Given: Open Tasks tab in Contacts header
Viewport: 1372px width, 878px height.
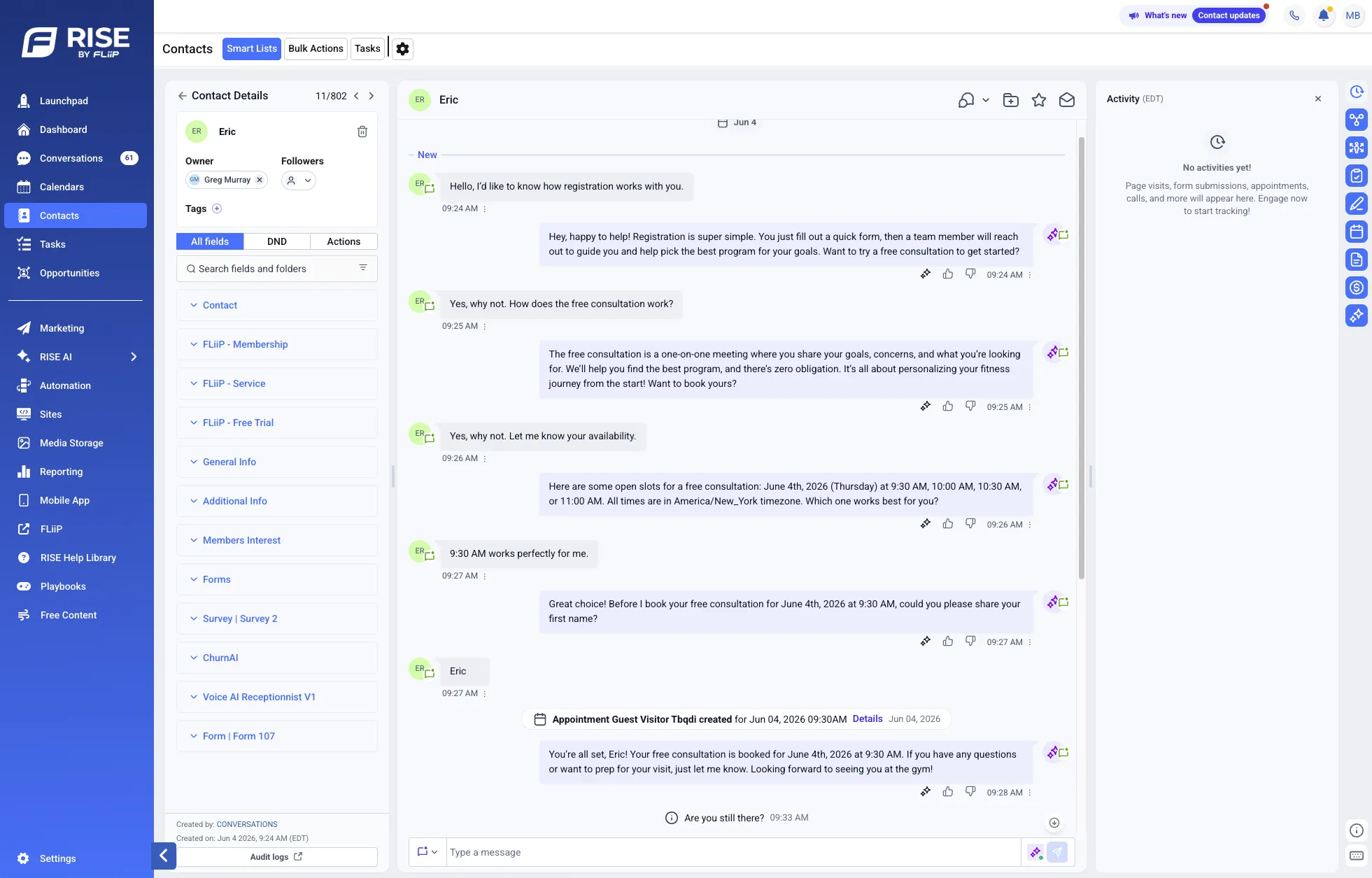Looking at the screenshot, I should point(367,49).
